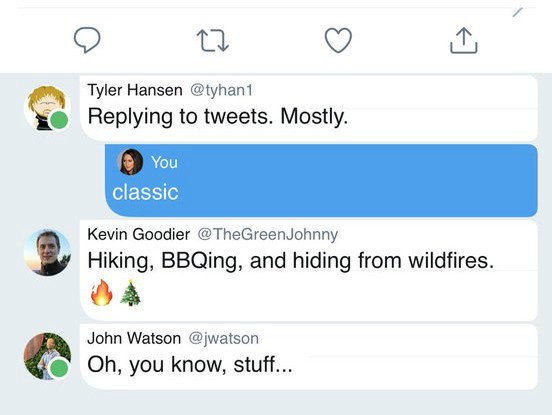Tap the fire emoji in Kevin's reply
The height and width of the screenshot is (415, 552).
101,292
